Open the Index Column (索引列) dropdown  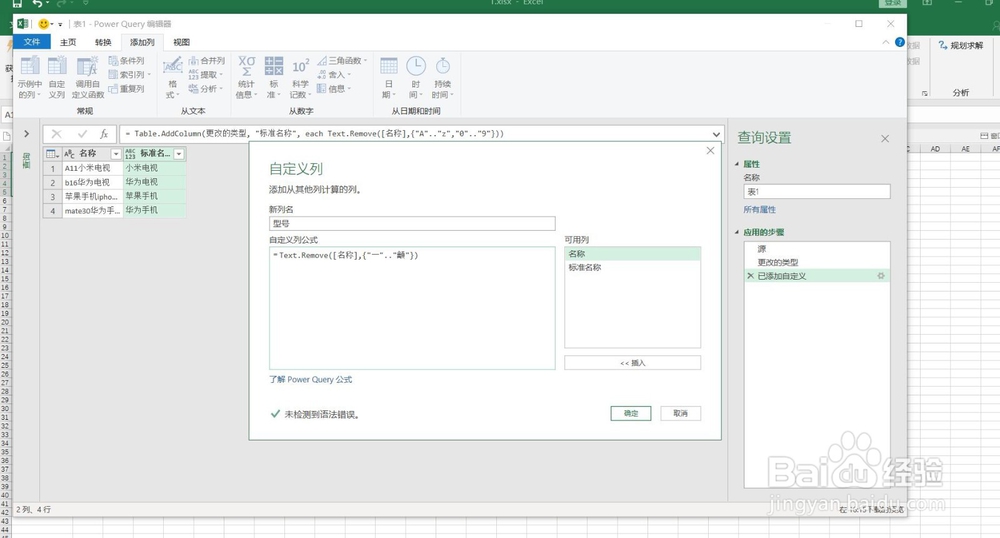pos(129,75)
